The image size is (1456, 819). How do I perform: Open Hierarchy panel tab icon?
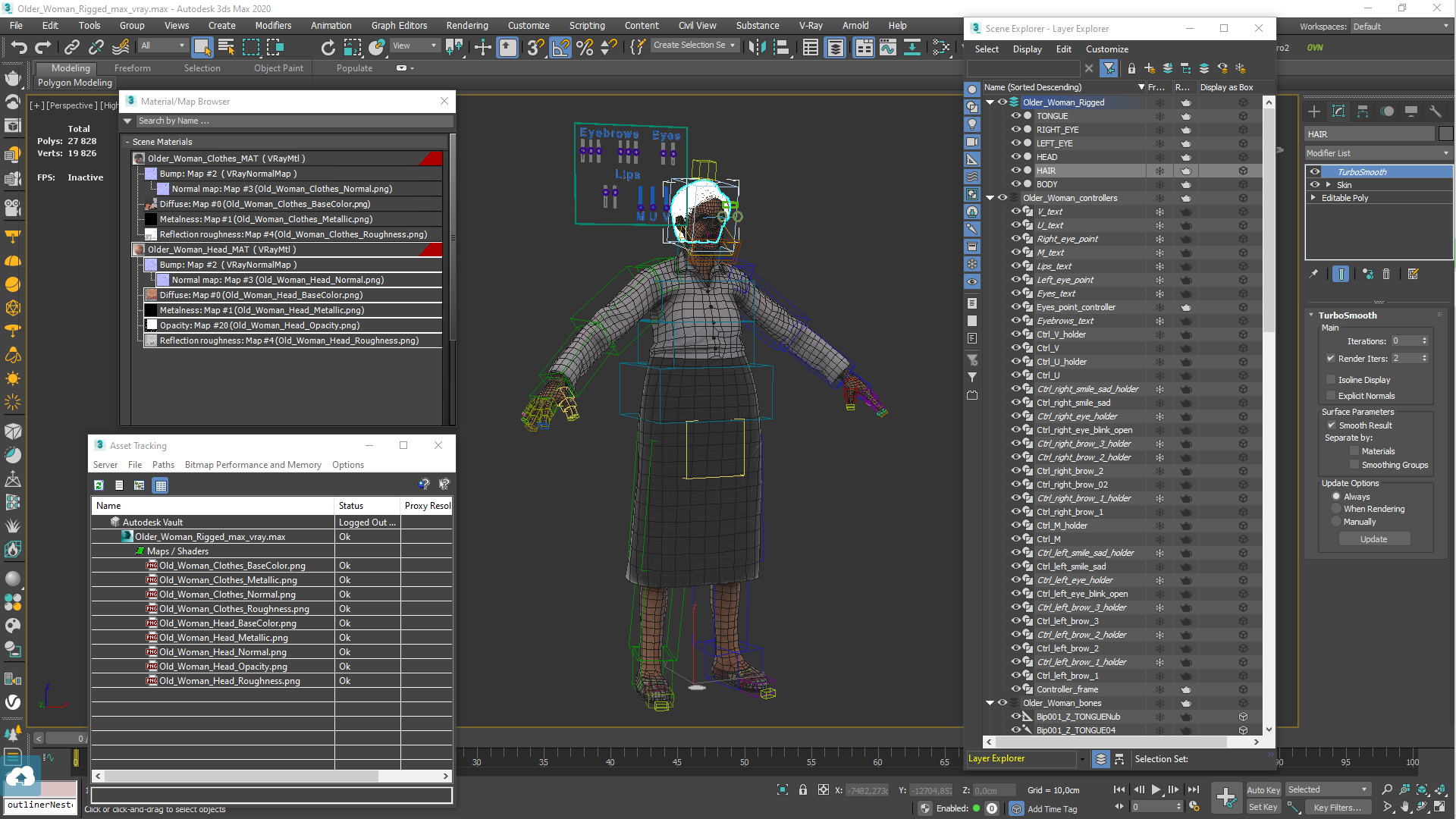click(x=1363, y=111)
